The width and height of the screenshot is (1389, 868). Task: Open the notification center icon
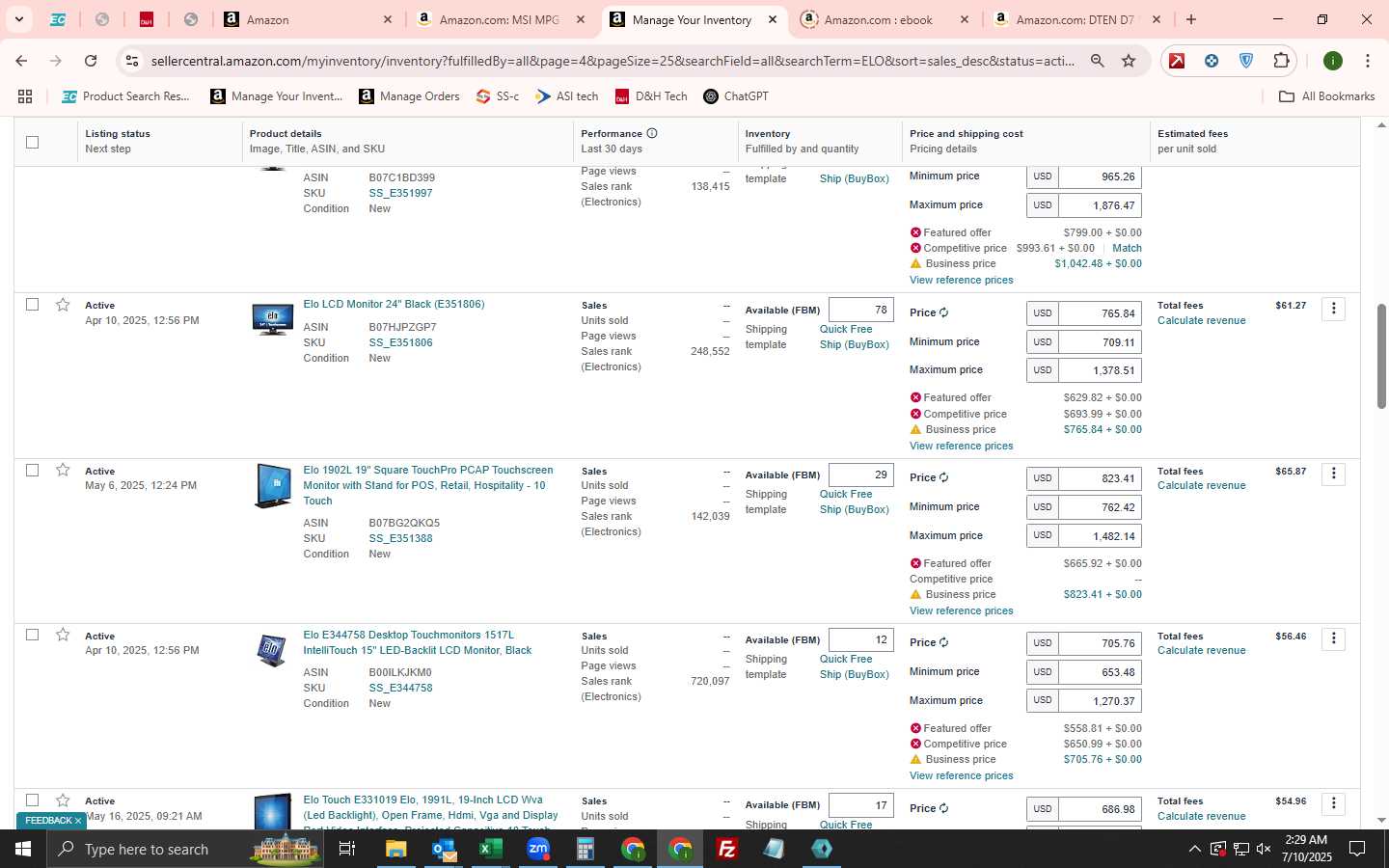[x=1357, y=849]
